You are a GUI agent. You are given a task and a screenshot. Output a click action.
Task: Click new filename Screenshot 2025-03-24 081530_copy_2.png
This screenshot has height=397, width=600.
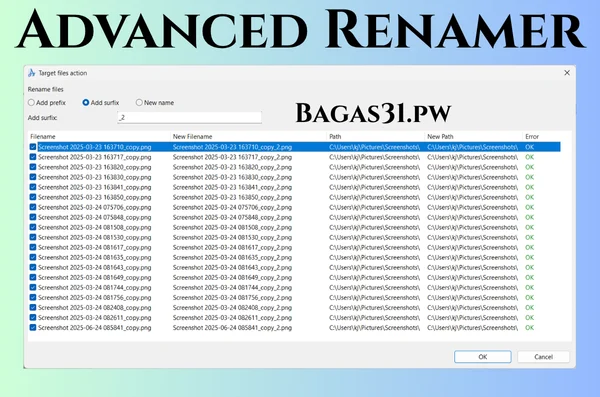point(232,237)
